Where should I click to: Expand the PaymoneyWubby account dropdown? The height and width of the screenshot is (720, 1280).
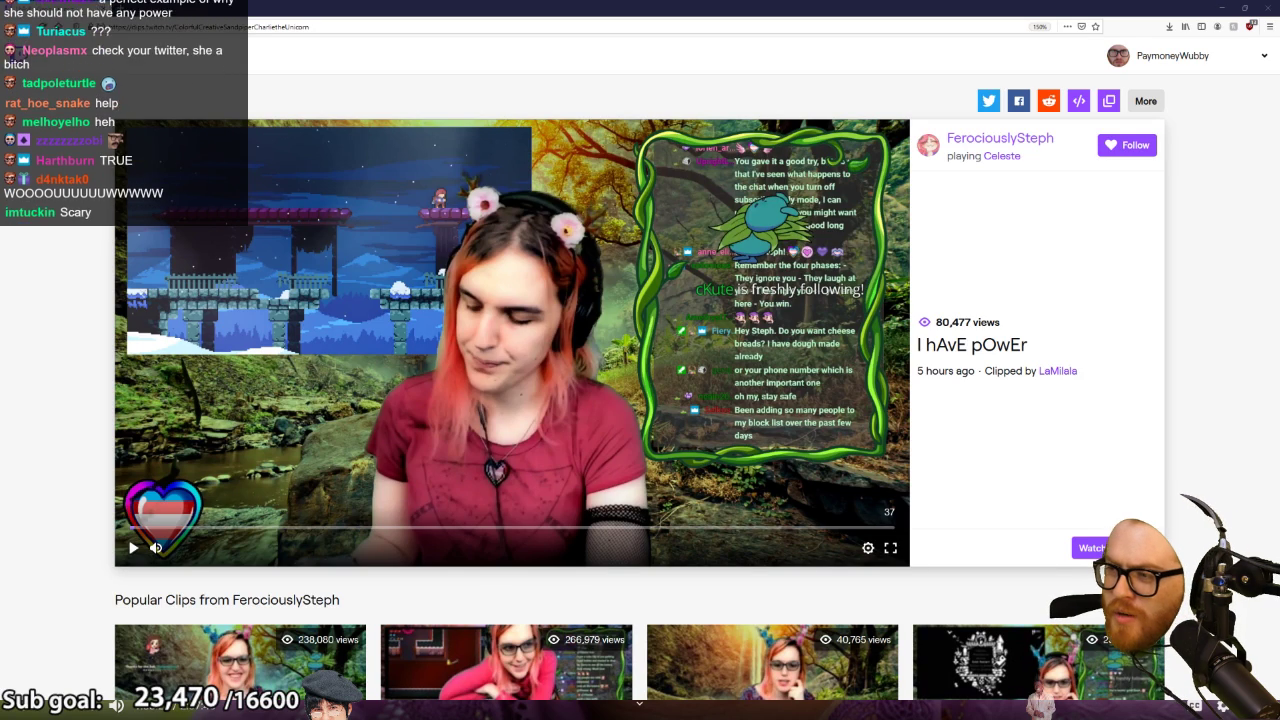(1264, 56)
